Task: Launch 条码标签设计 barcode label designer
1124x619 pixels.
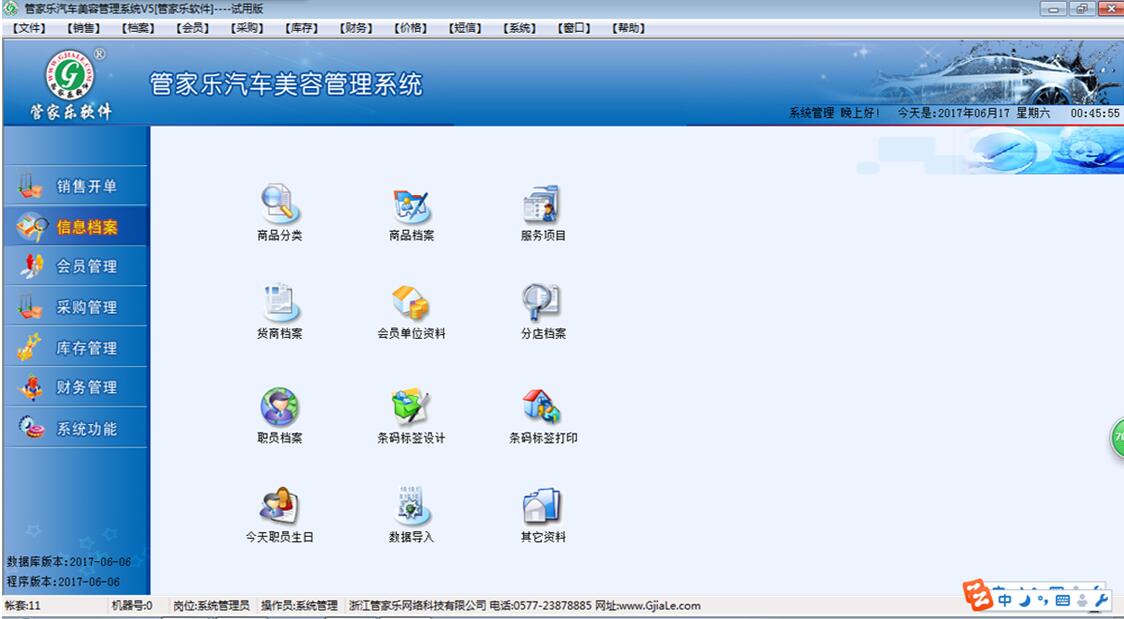Action: [409, 410]
